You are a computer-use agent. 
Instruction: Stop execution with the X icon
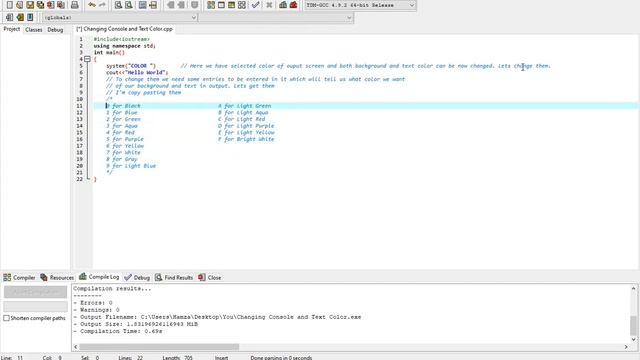[x=269, y=5]
